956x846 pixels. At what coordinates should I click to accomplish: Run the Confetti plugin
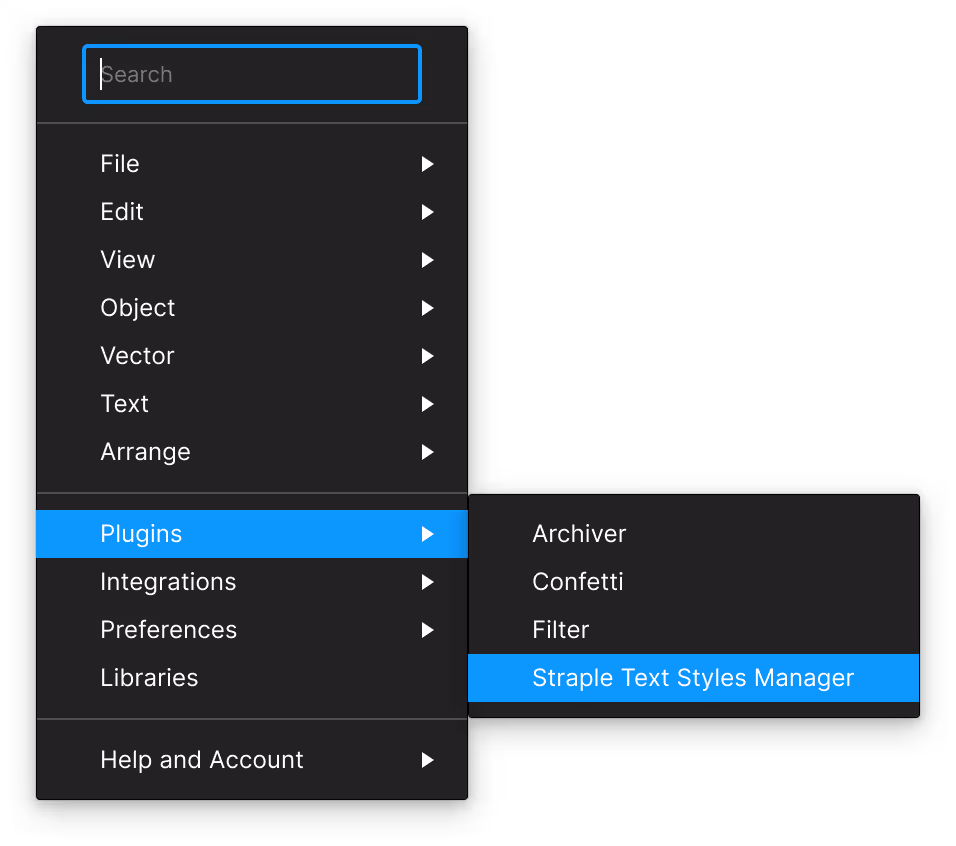click(x=694, y=582)
